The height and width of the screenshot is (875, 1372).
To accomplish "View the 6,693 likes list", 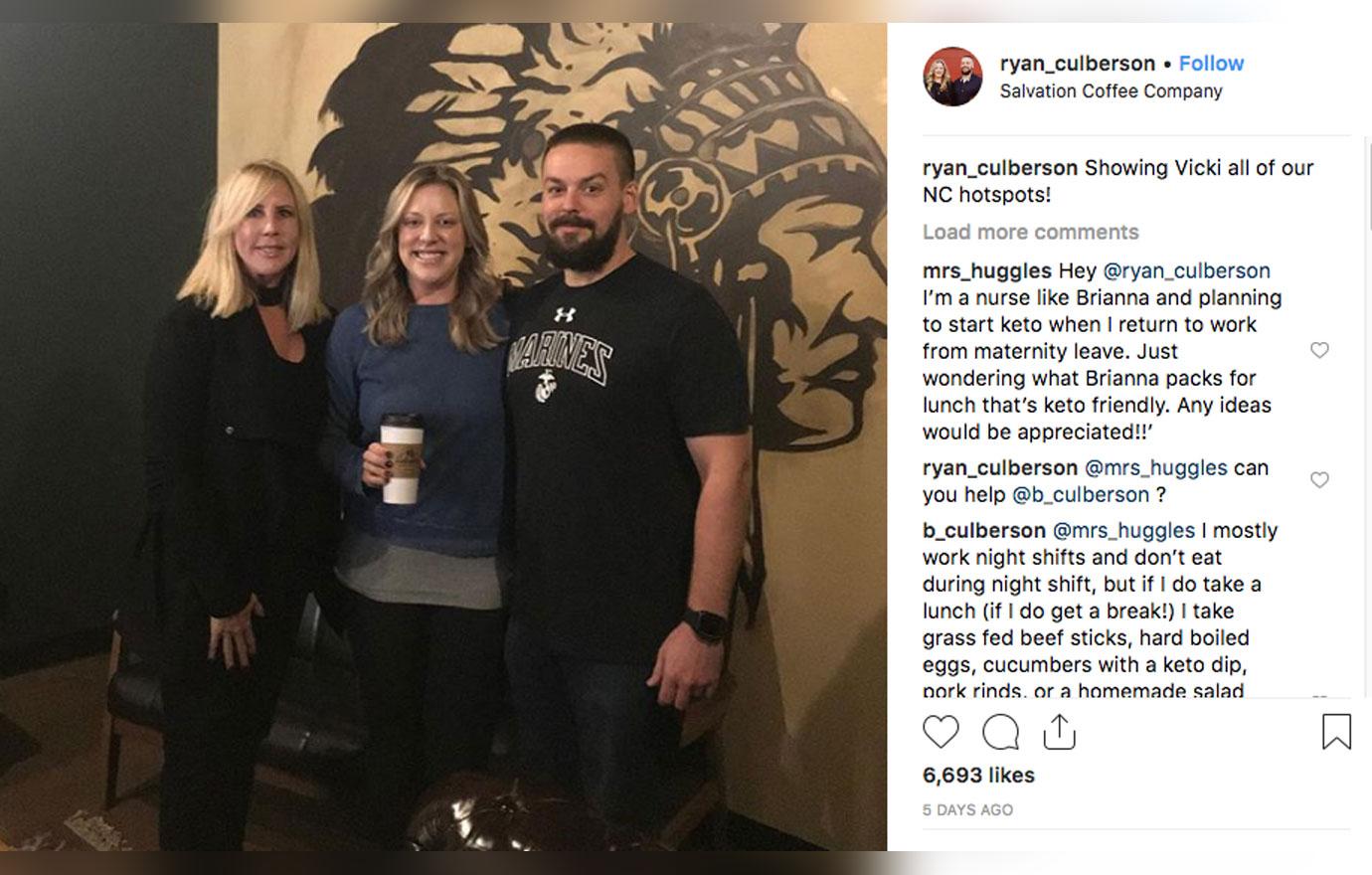I will (x=978, y=775).
